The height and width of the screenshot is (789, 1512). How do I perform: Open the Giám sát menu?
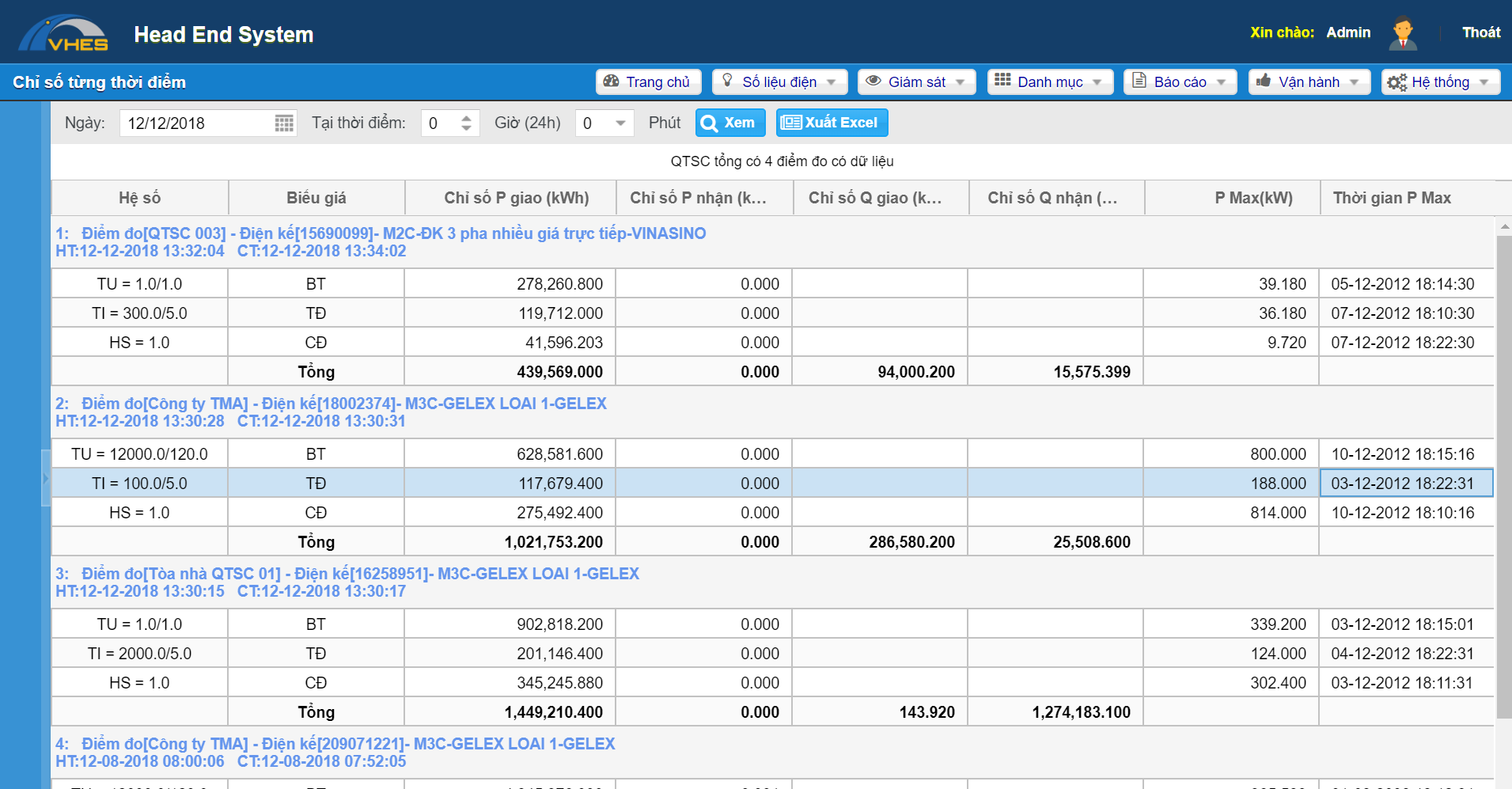(917, 82)
